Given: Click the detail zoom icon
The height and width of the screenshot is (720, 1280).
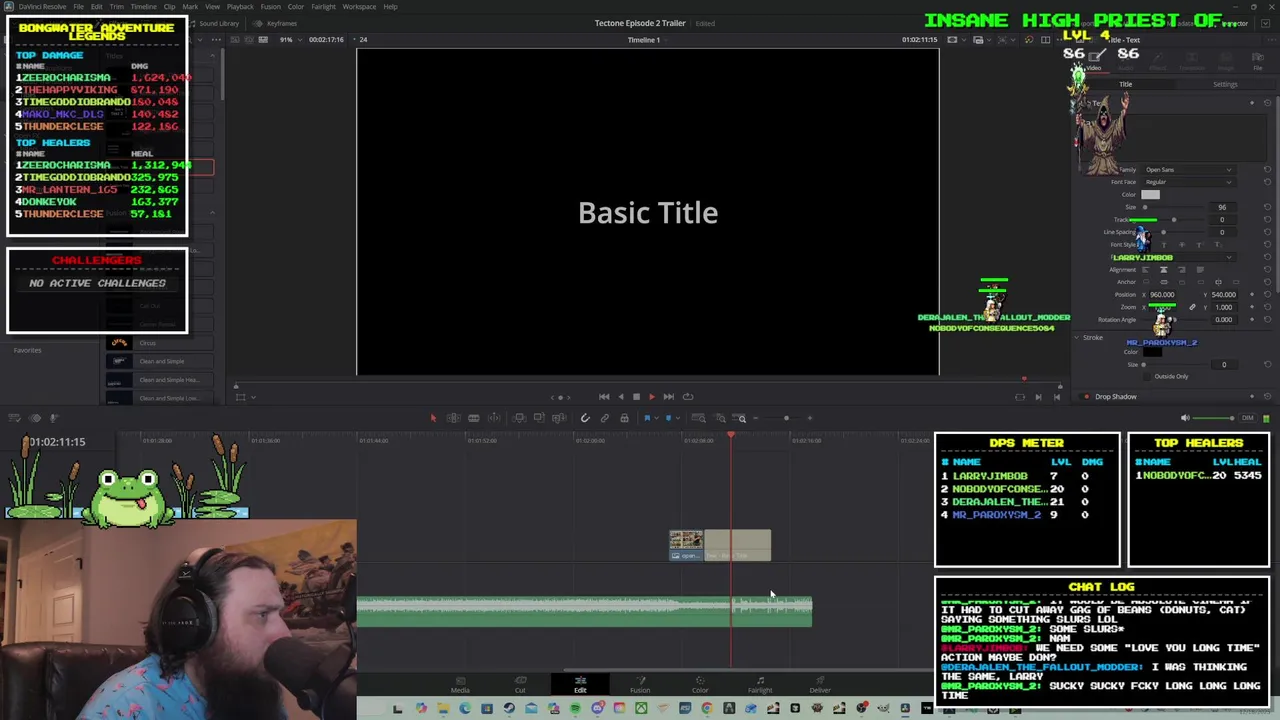Looking at the screenshot, I should (719, 418).
